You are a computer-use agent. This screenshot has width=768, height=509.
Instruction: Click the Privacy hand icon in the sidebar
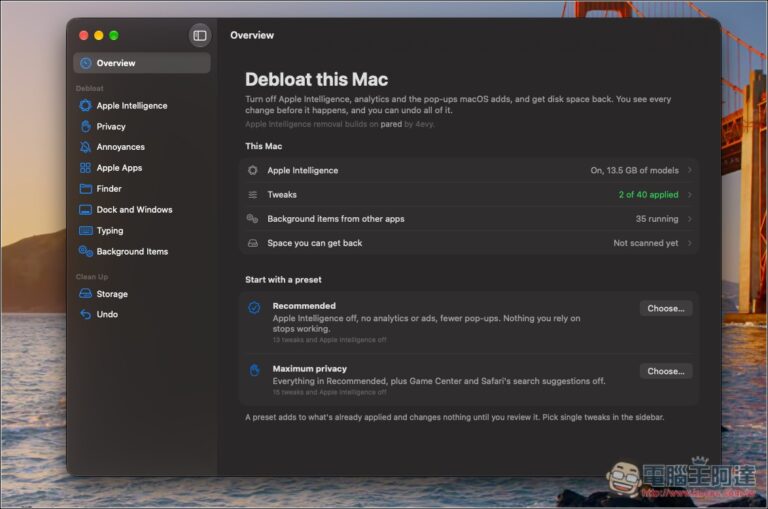[x=86, y=126]
